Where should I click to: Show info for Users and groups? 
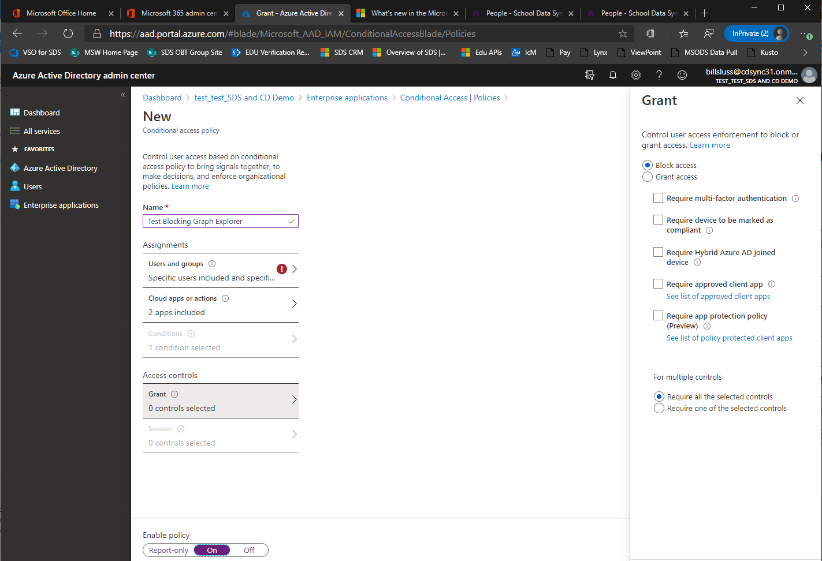point(212,264)
